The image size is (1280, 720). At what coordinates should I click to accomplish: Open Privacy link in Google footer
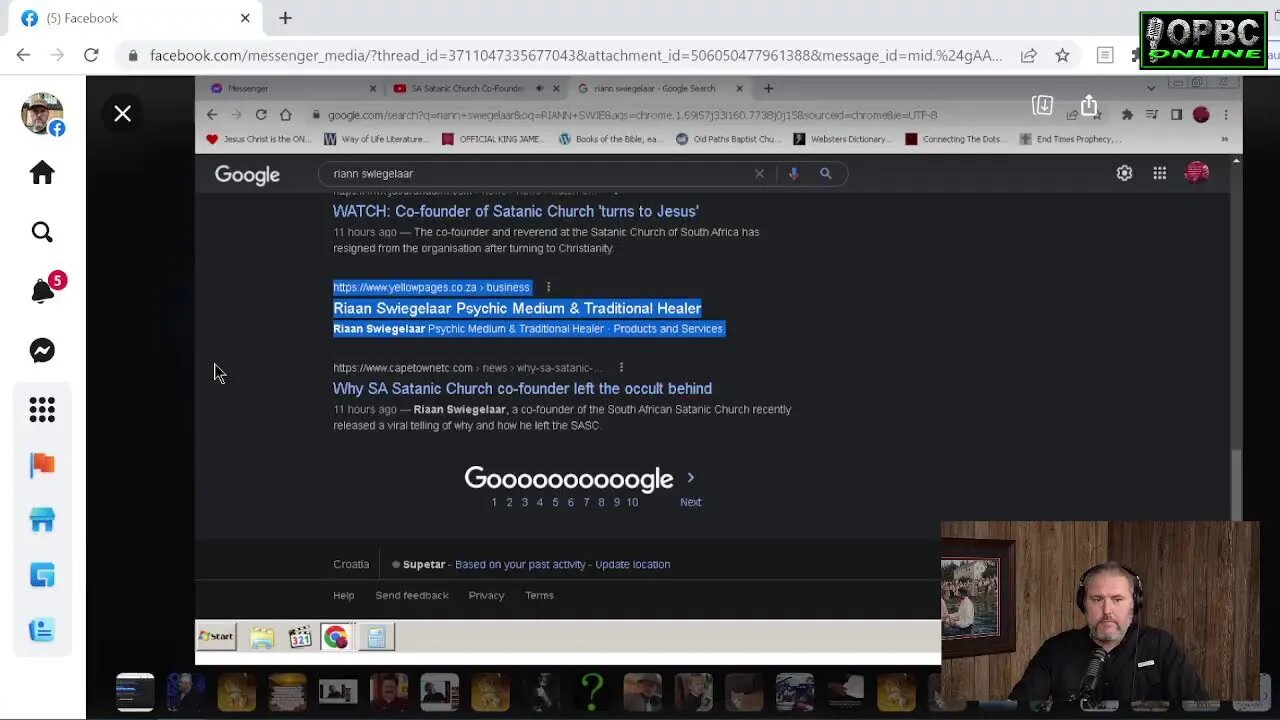486,595
